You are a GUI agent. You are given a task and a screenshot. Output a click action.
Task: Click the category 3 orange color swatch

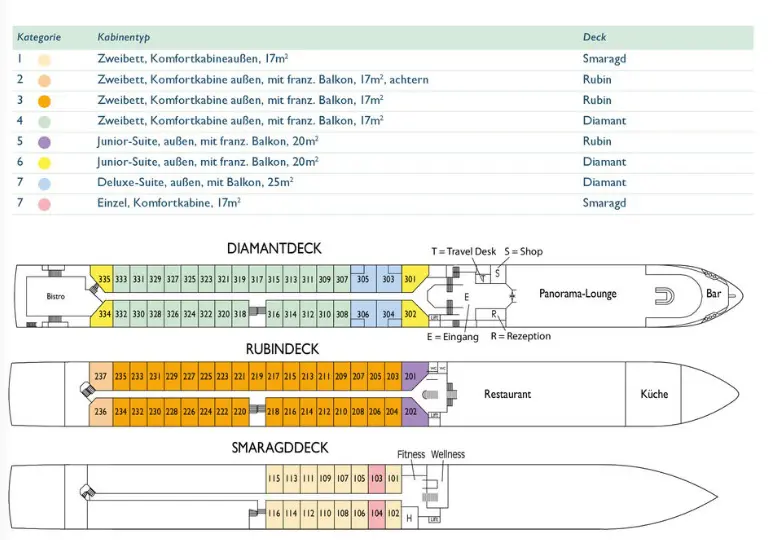click(44, 101)
